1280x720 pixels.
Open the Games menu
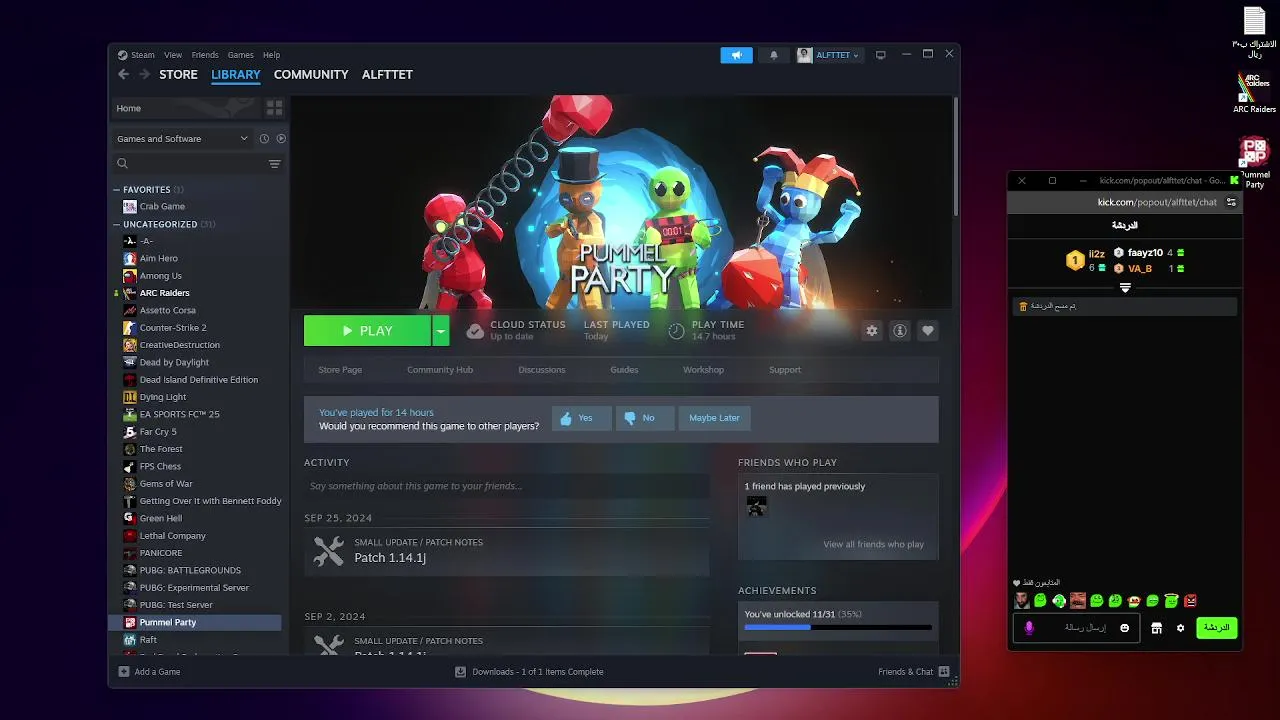click(241, 55)
